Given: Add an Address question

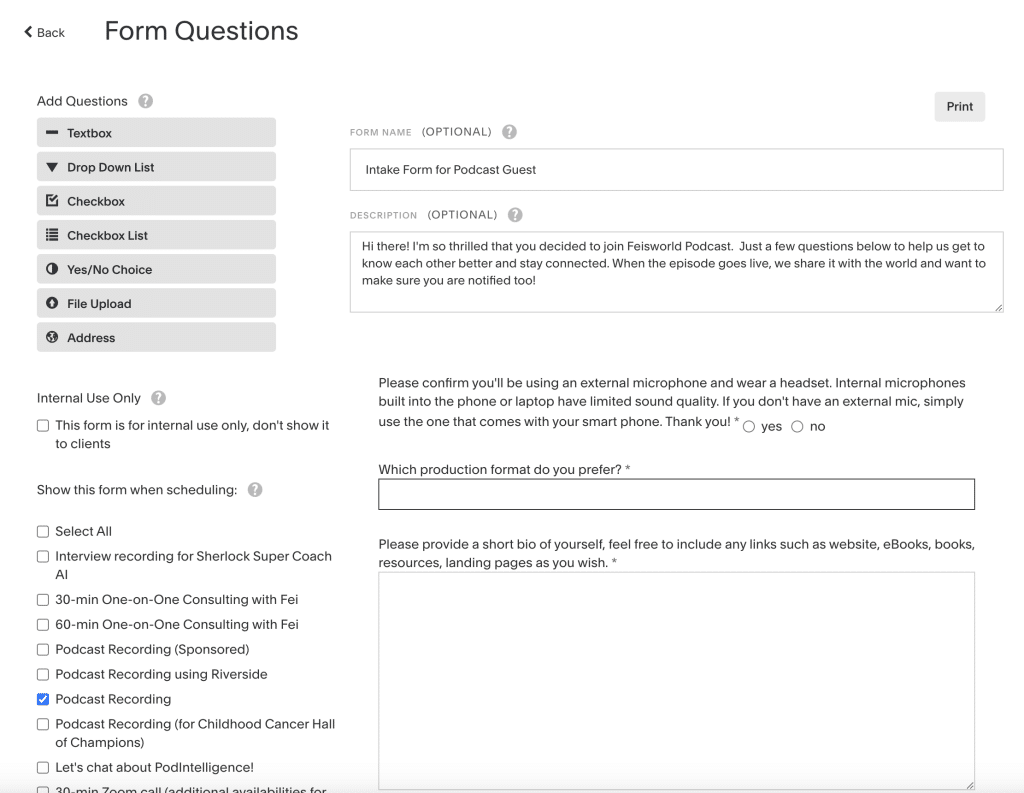Looking at the screenshot, I should (x=156, y=337).
